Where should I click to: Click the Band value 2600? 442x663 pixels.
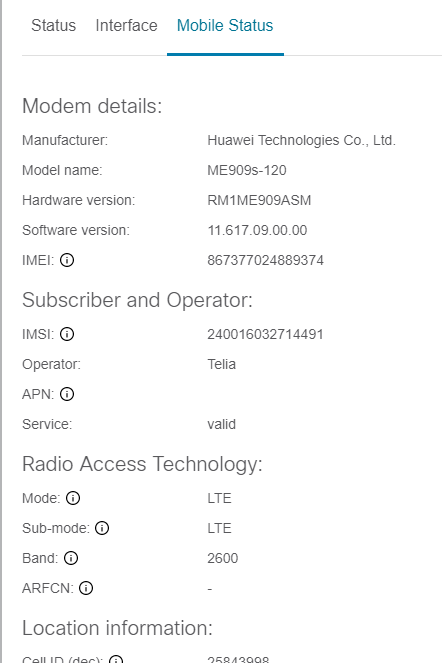tap(223, 558)
